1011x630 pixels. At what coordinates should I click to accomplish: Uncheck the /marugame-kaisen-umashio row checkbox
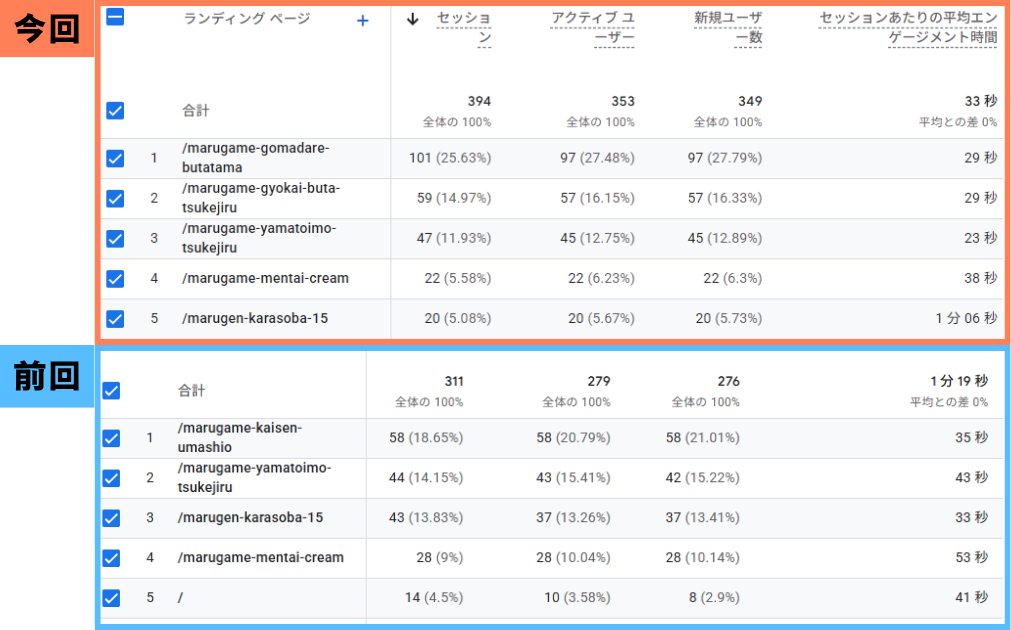click(x=112, y=438)
